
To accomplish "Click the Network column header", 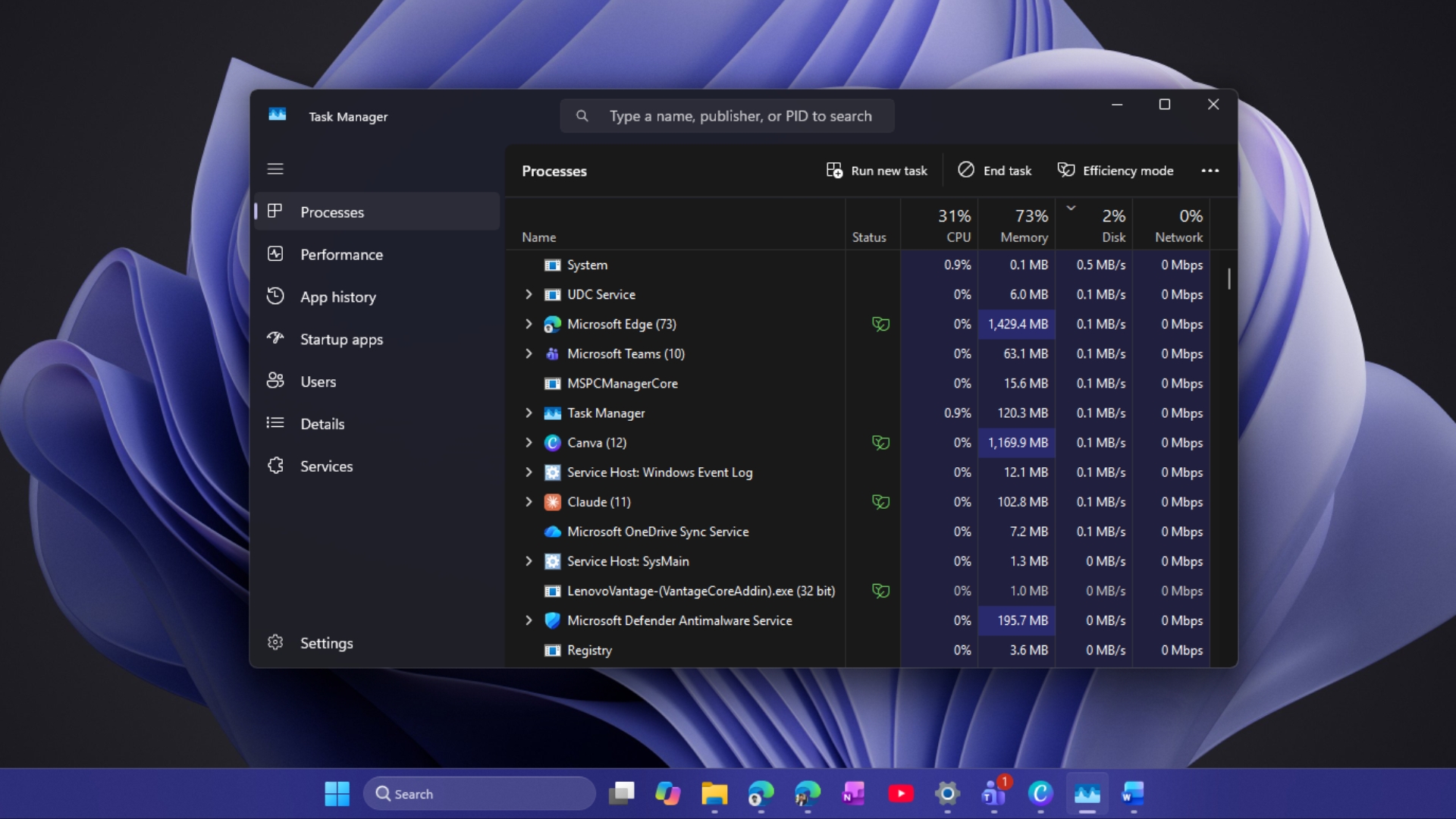I will coord(1171,224).
